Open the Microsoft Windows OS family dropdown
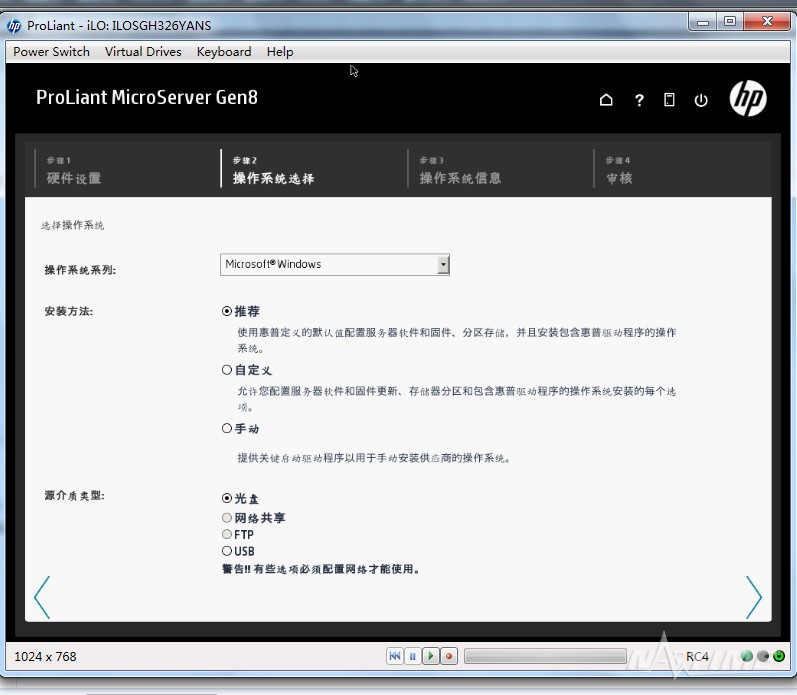The image size is (797, 695). coord(335,264)
